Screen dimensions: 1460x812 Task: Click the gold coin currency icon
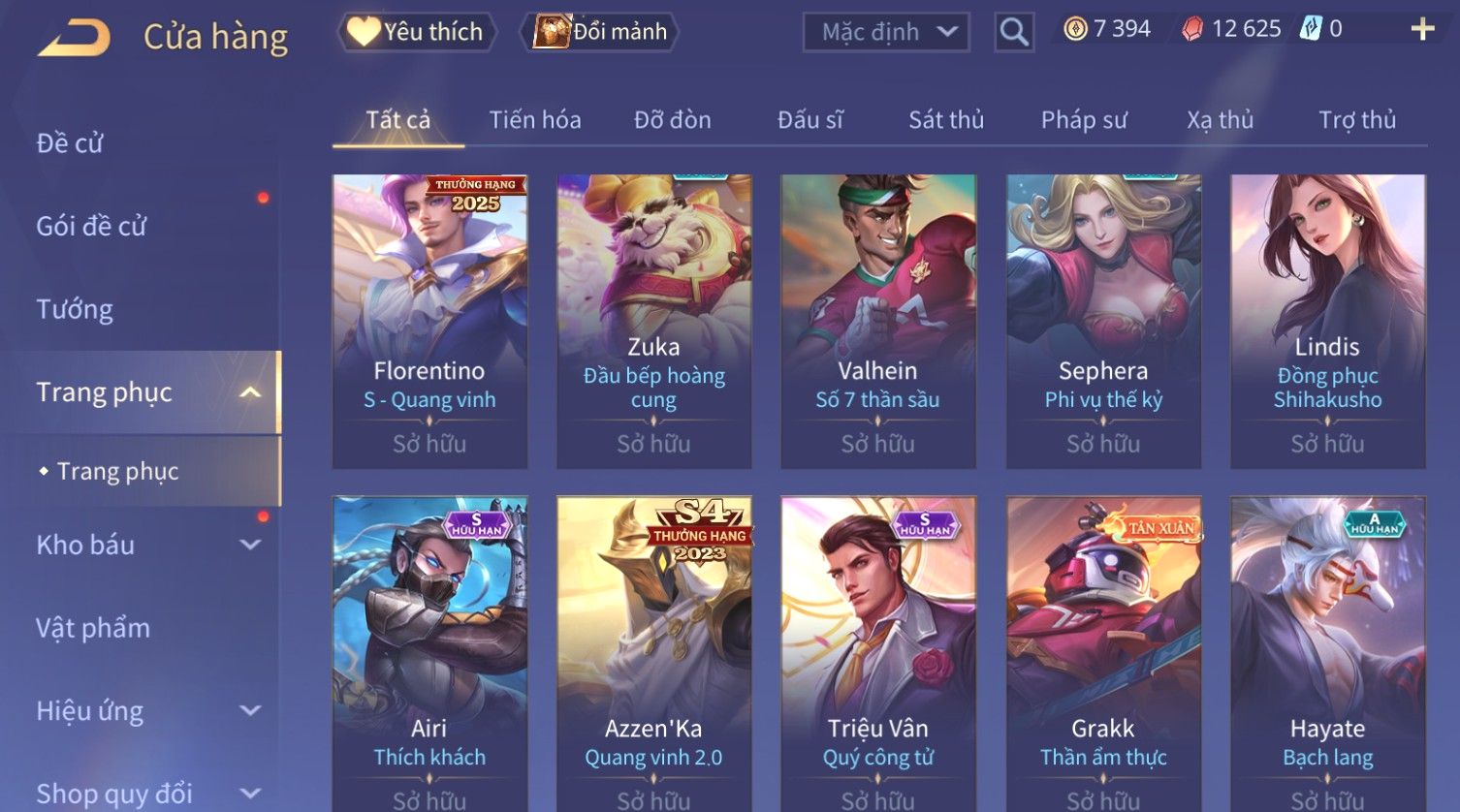(1075, 29)
